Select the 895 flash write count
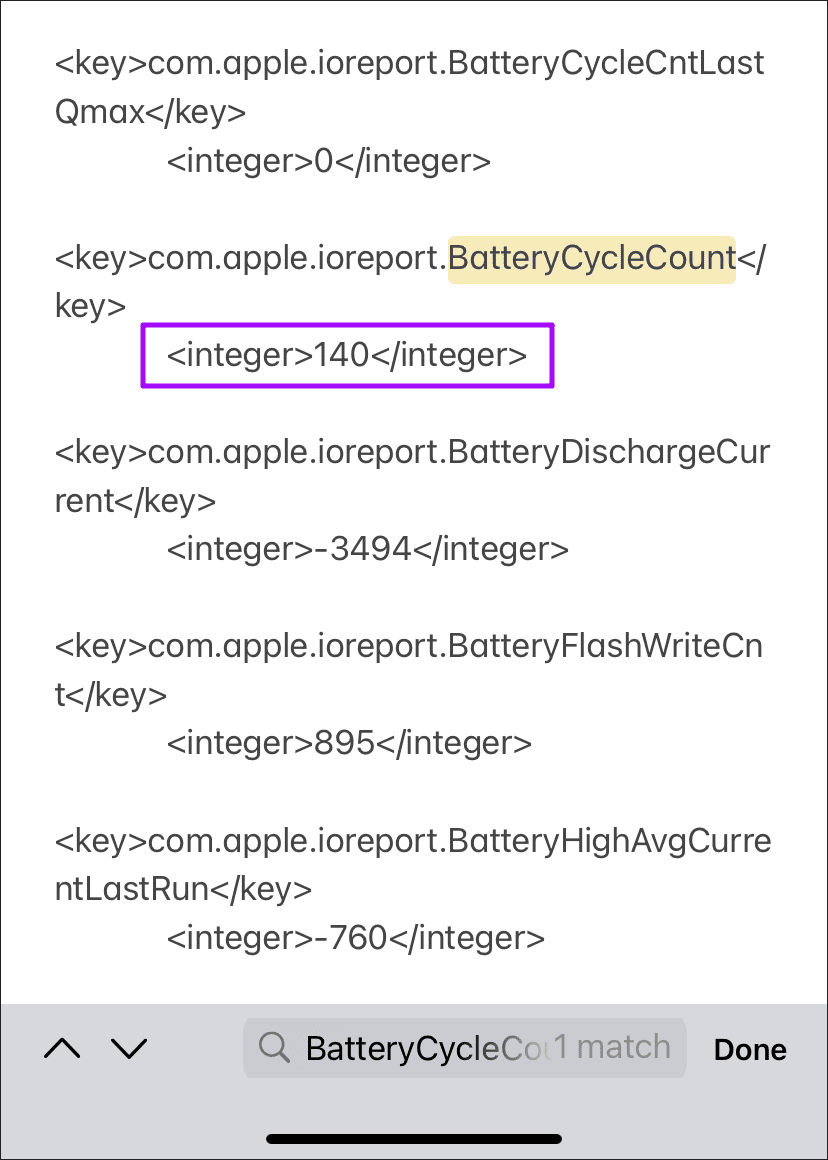This screenshot has width=828, height=1160. pos(349,742)
